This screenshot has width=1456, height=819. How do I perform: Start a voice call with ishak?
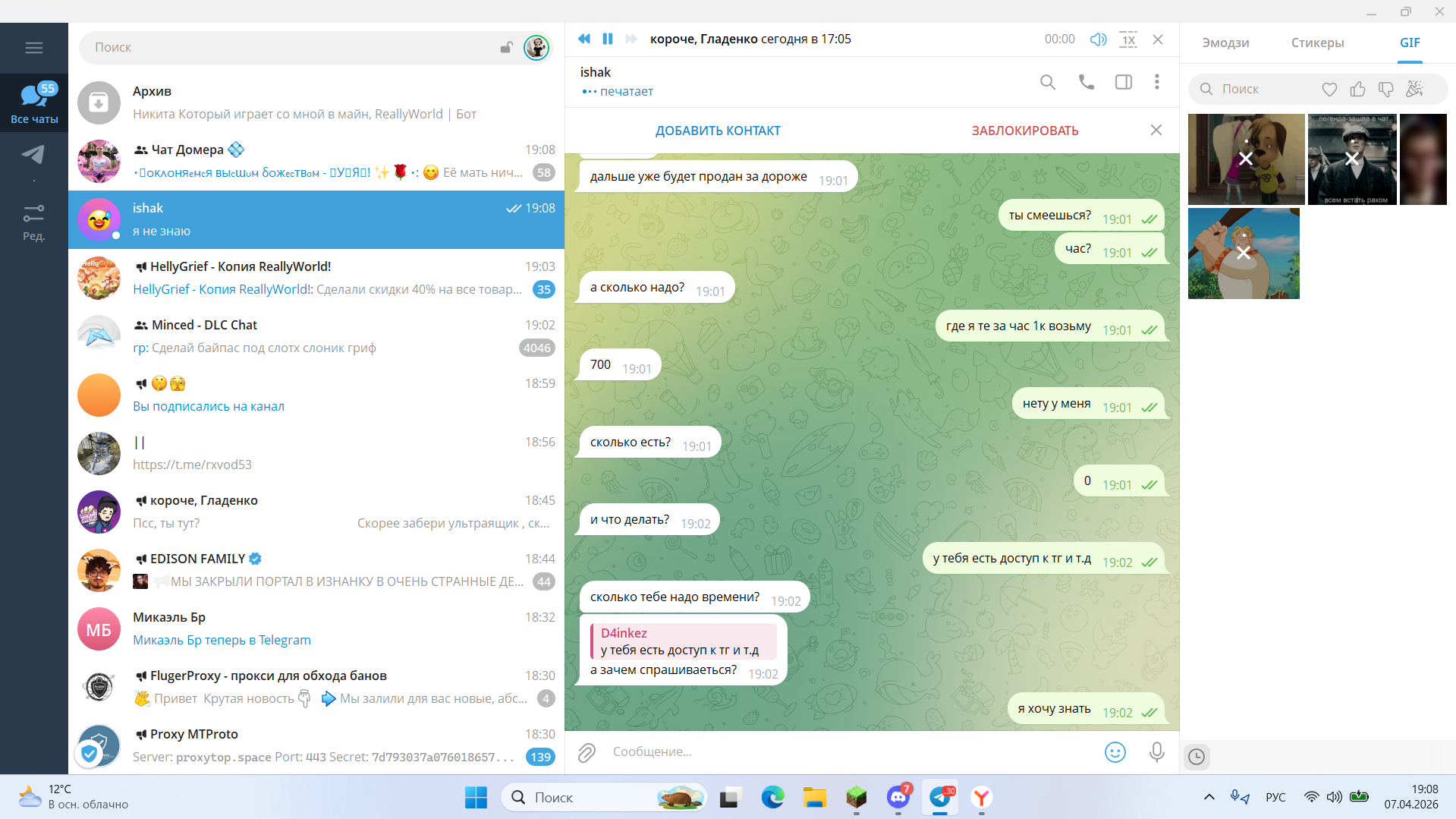[x=1086, y=82]
